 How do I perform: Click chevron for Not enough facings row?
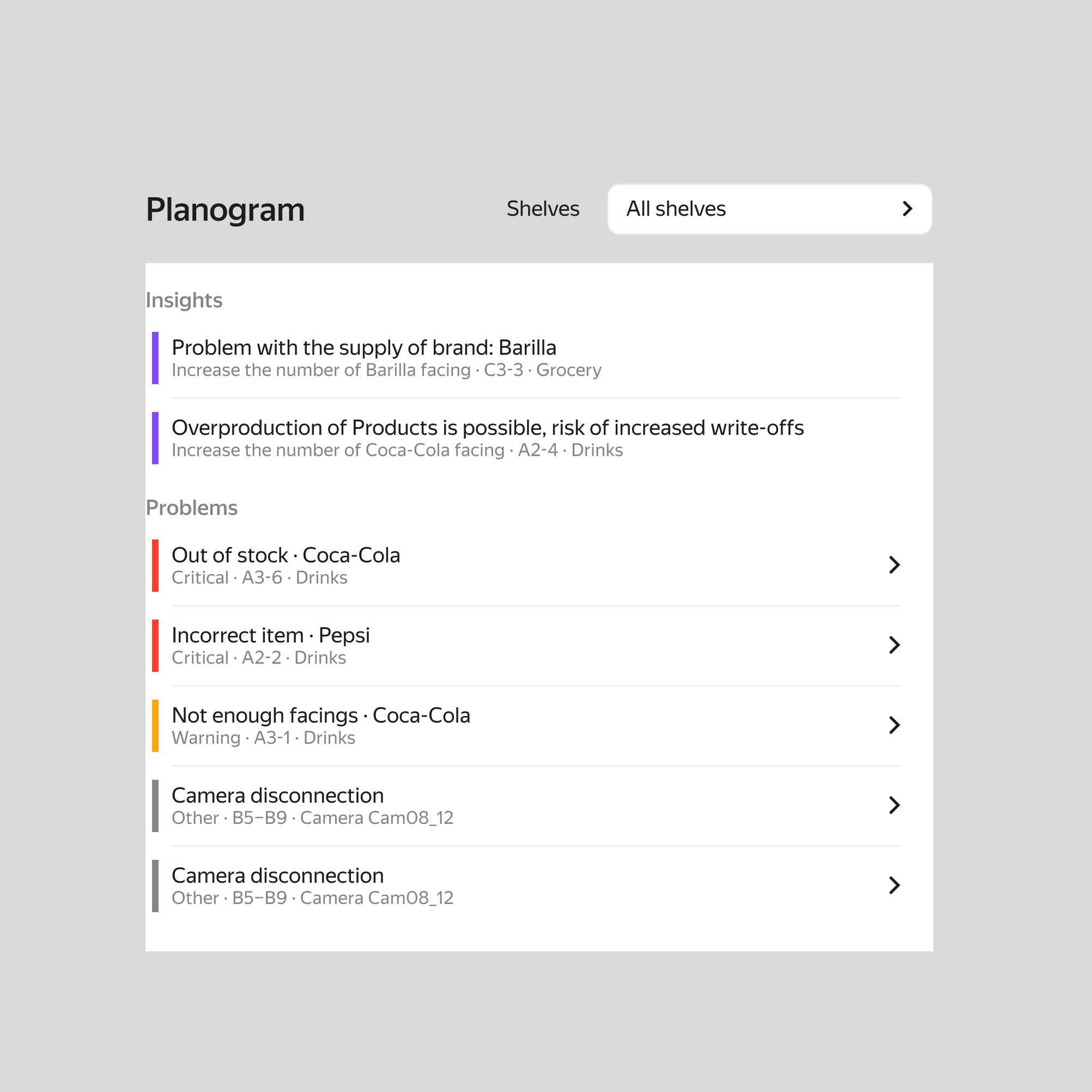(x=894, y=725)
